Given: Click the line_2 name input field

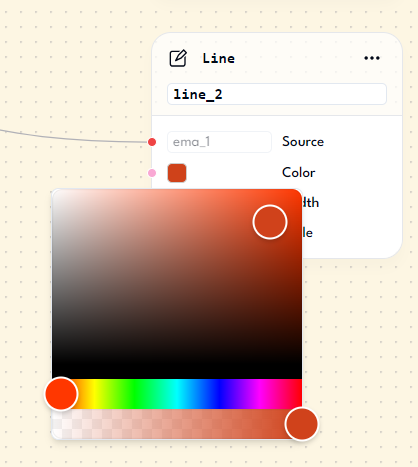Looking at the screenshot, I should click(x=277, y=94).
